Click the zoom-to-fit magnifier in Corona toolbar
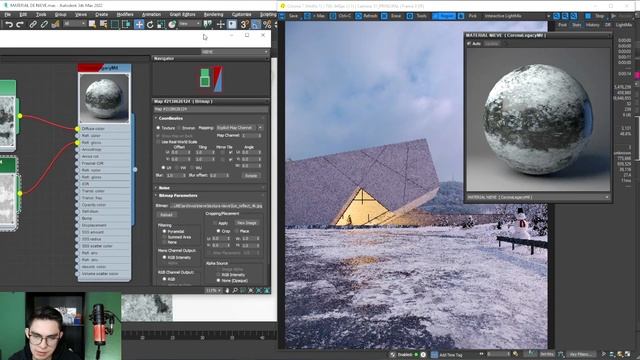Viewport: 640px width, 360px height. pos(574,16)
